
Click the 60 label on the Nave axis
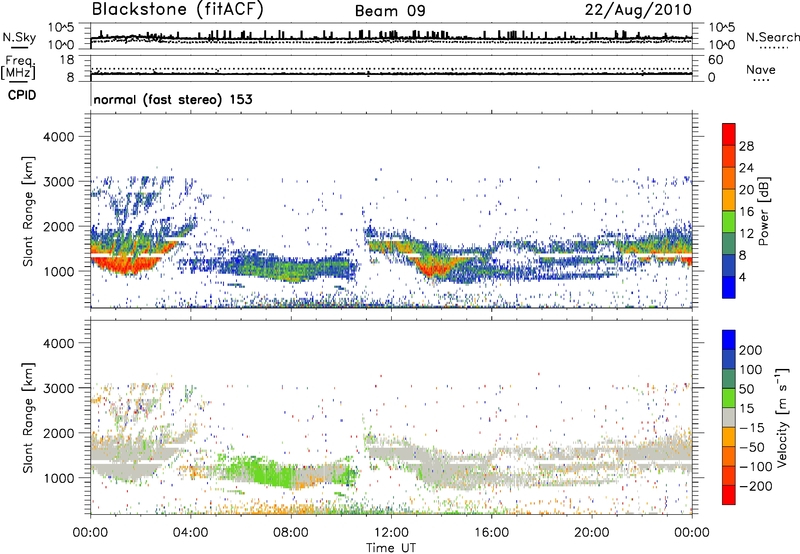[715, 60]
